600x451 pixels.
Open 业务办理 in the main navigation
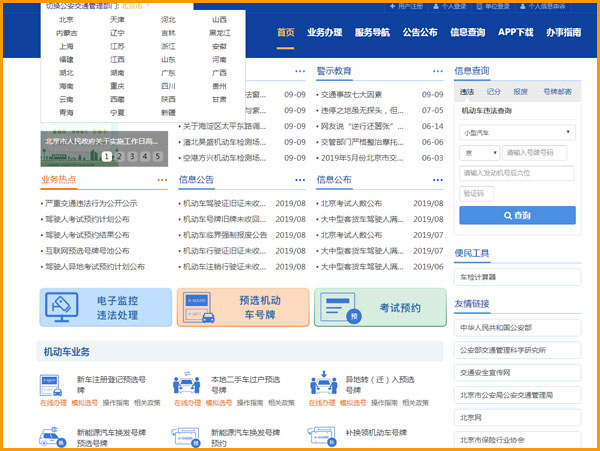324,32
